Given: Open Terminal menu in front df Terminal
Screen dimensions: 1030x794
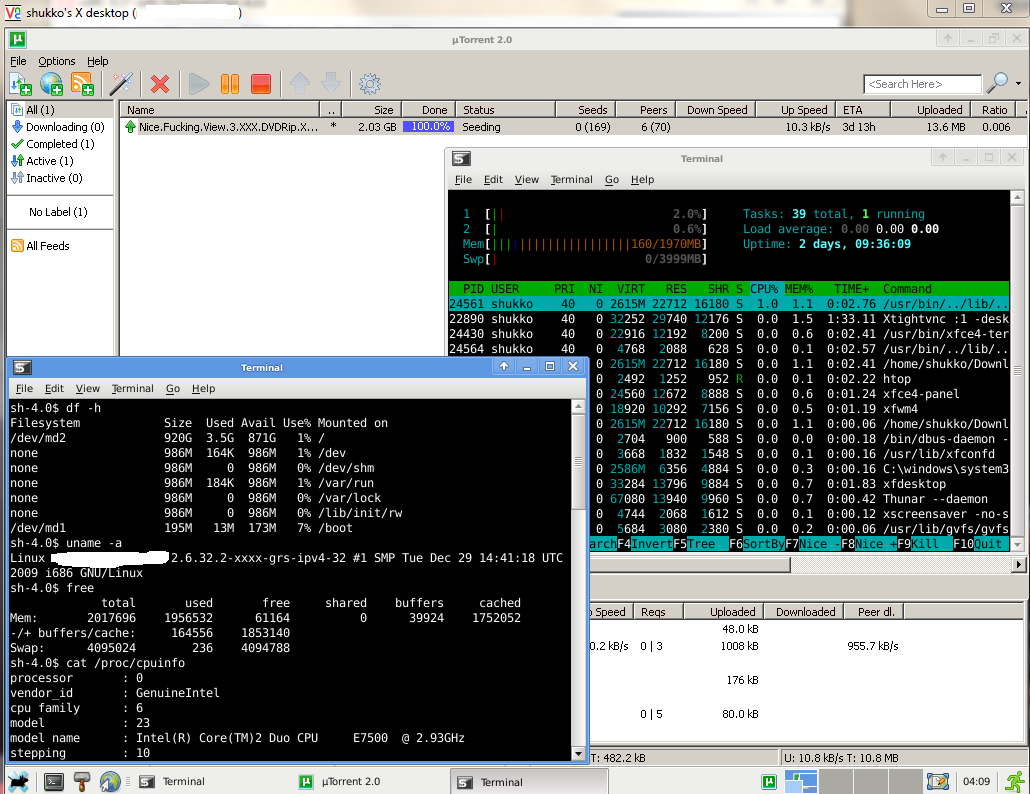Looking at the screenshot, I should pos(132,388).
